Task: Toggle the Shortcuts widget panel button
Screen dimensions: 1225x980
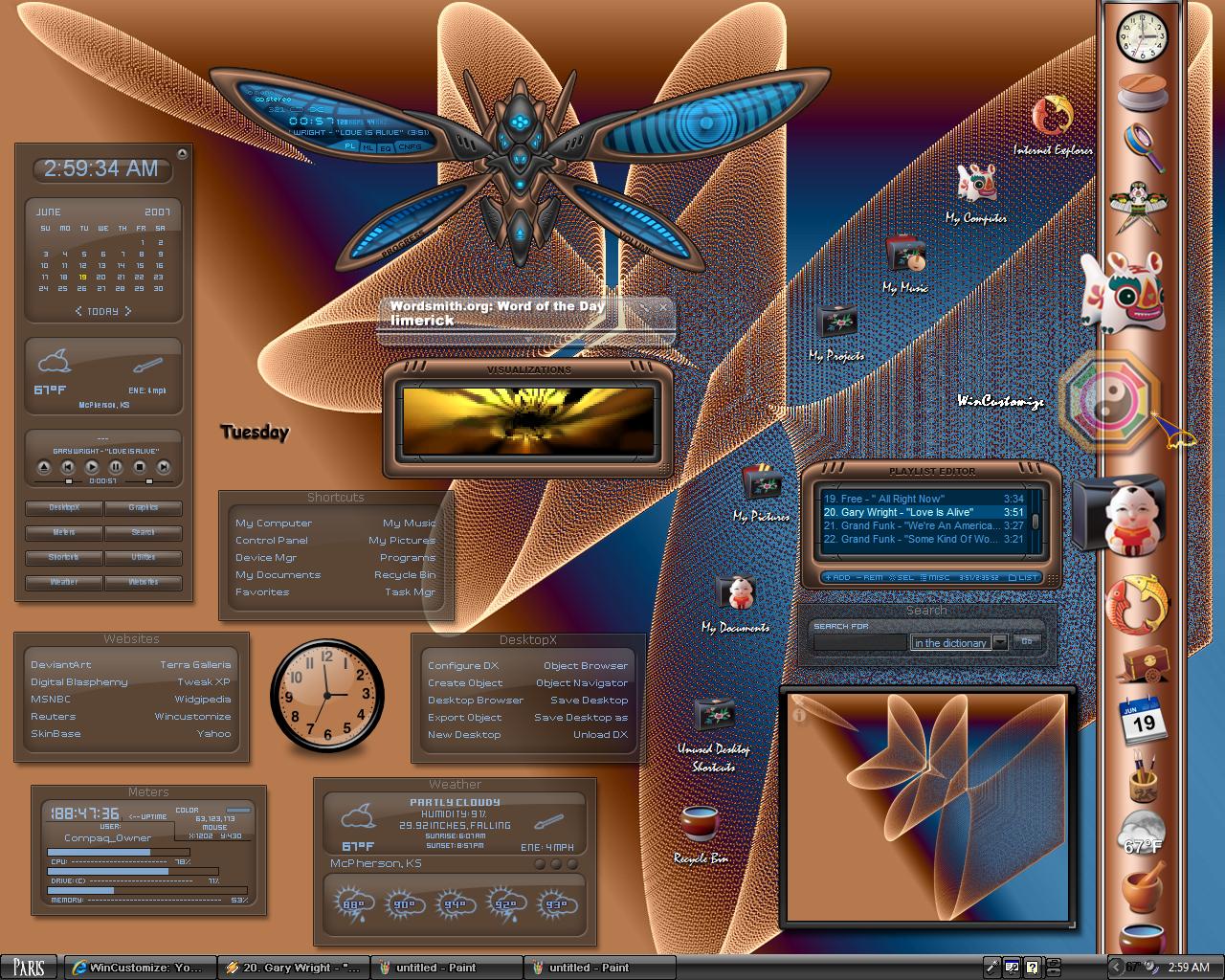Action: coord(64,557)
